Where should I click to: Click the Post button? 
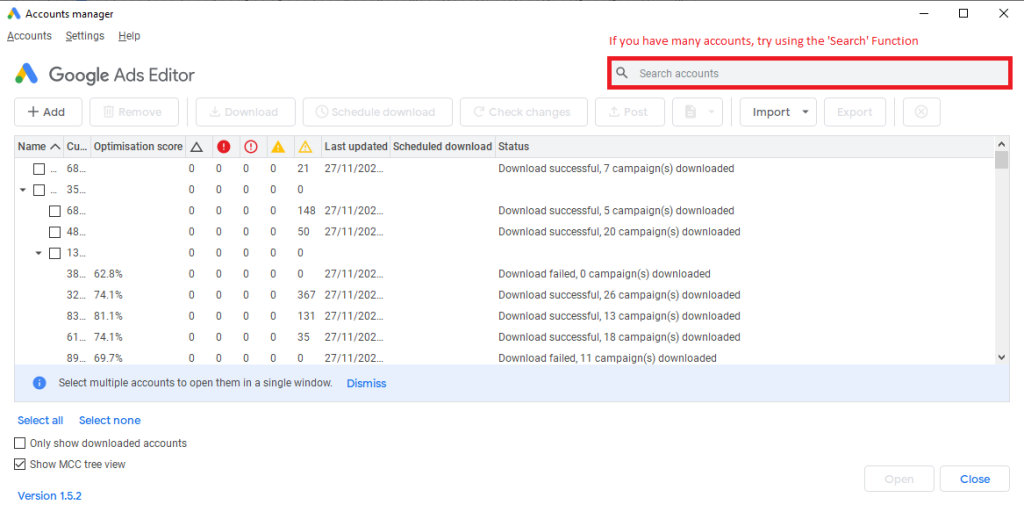click(630, 112)
